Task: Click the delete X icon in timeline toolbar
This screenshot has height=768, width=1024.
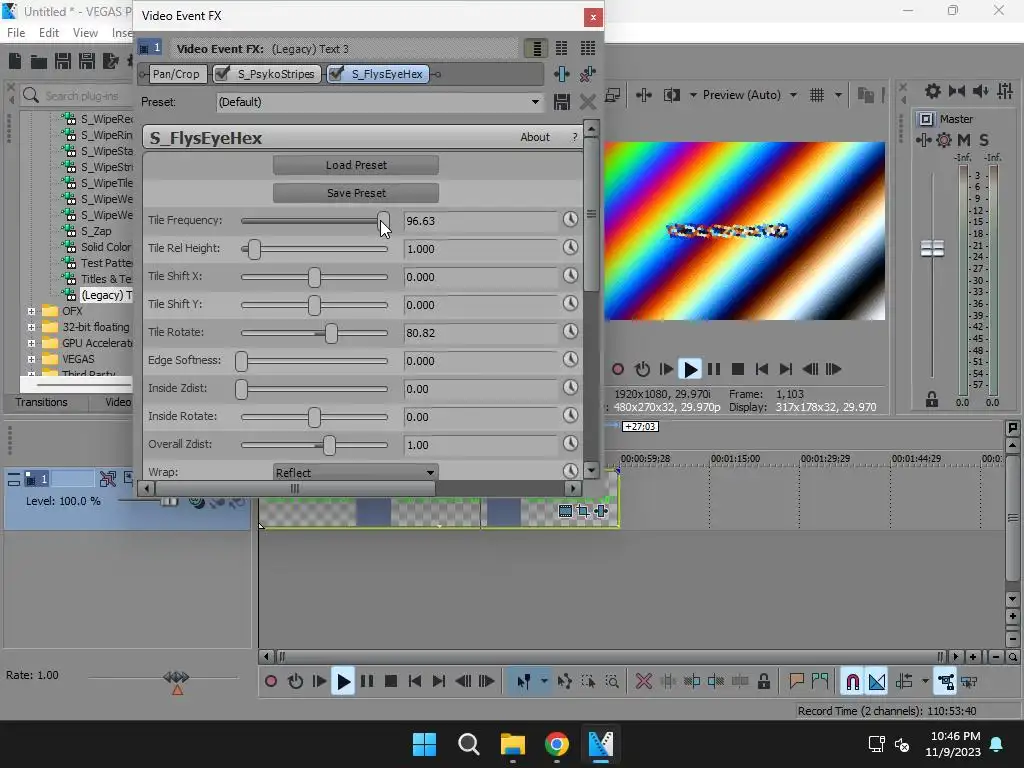Action: coord(643,682)
